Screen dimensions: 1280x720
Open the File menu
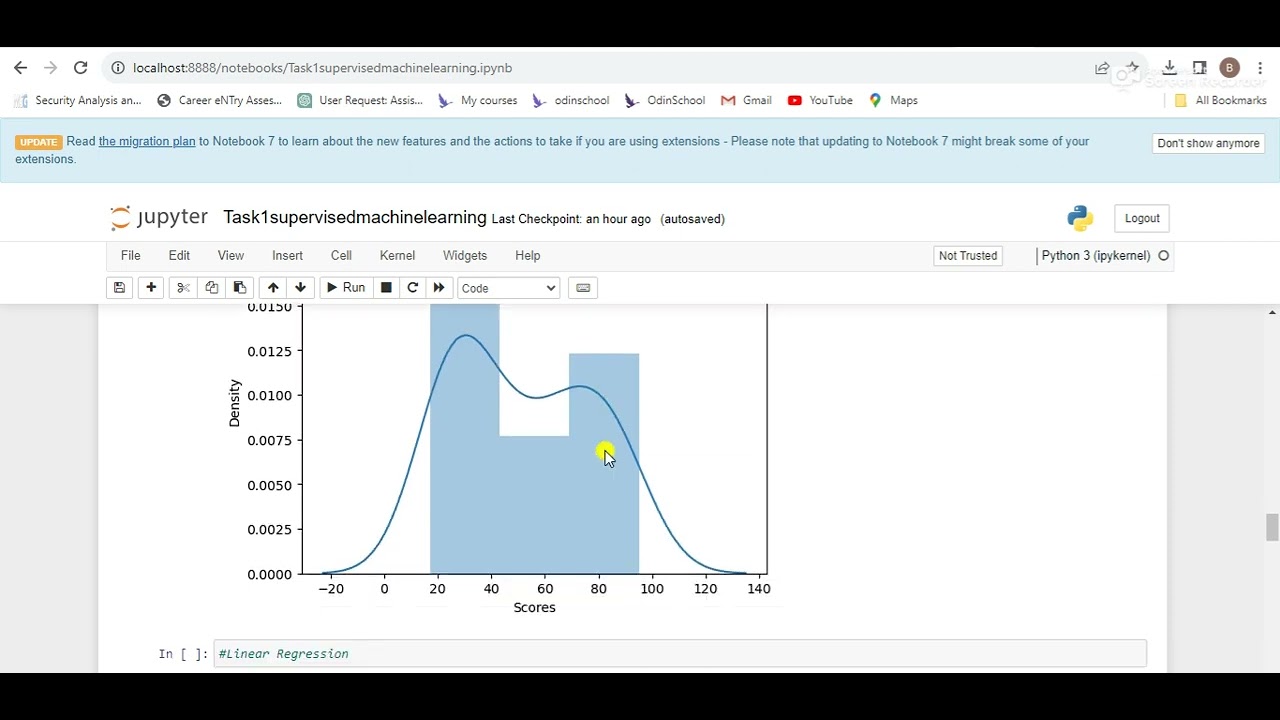tap(131, 256)
